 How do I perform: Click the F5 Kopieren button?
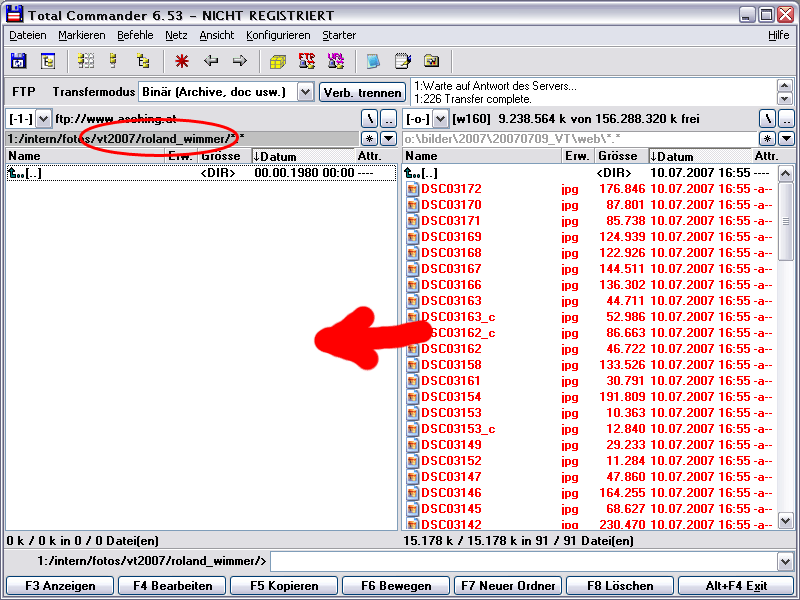click(284, 586)
